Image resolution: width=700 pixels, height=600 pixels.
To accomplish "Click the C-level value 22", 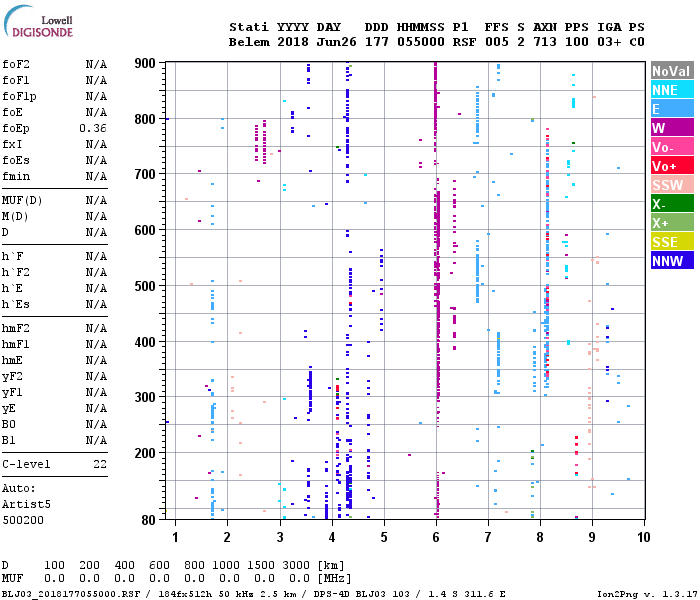I will [100, 464].
